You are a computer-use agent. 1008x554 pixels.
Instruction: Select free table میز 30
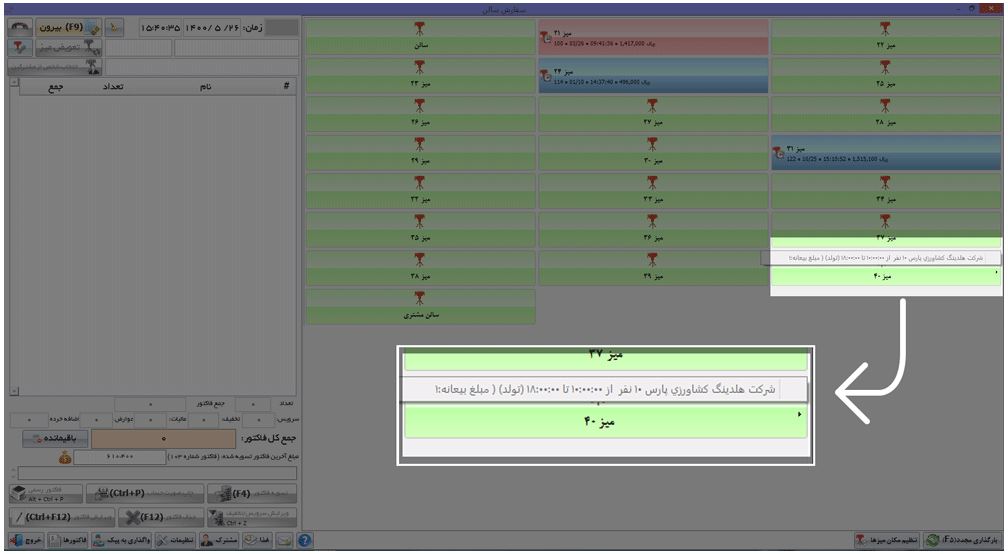click(x=653, y=153)
